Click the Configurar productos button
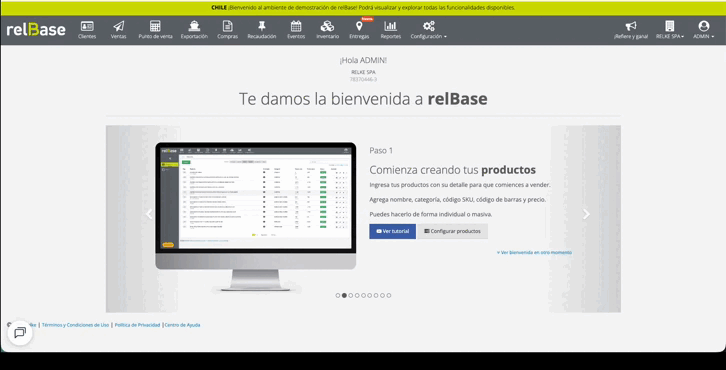Screen dimensions: 726x370 point(452,231)
